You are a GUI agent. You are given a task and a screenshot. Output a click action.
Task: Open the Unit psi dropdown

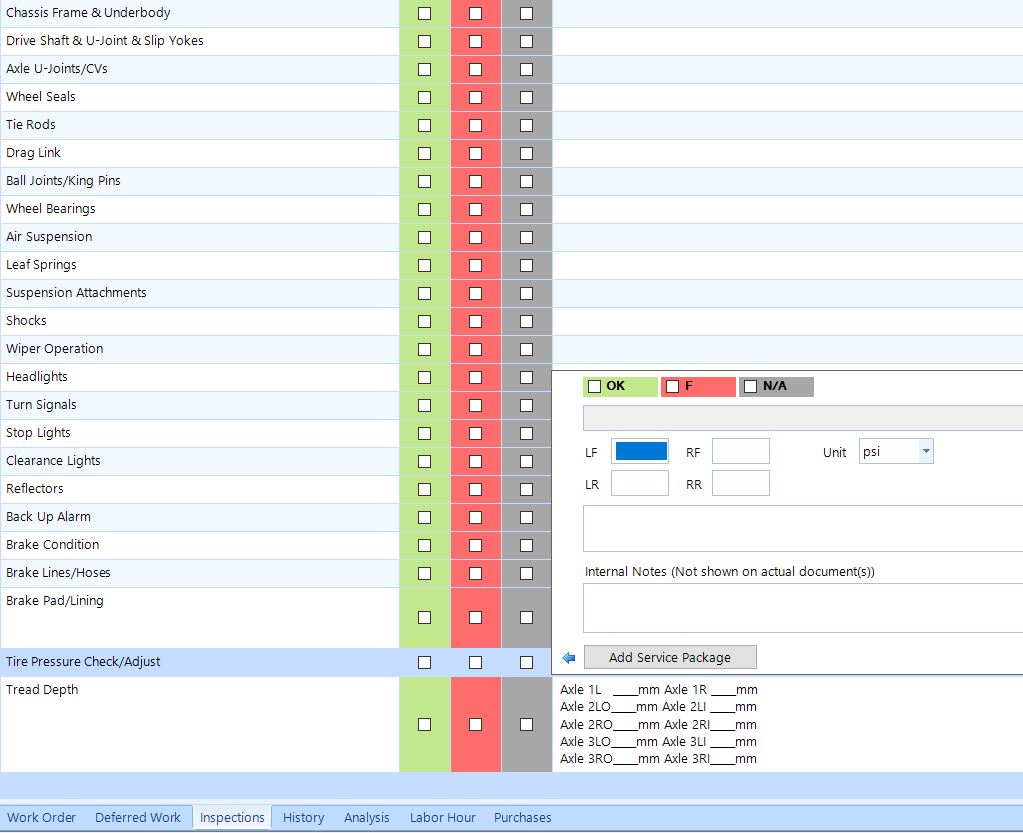(925, 452)
